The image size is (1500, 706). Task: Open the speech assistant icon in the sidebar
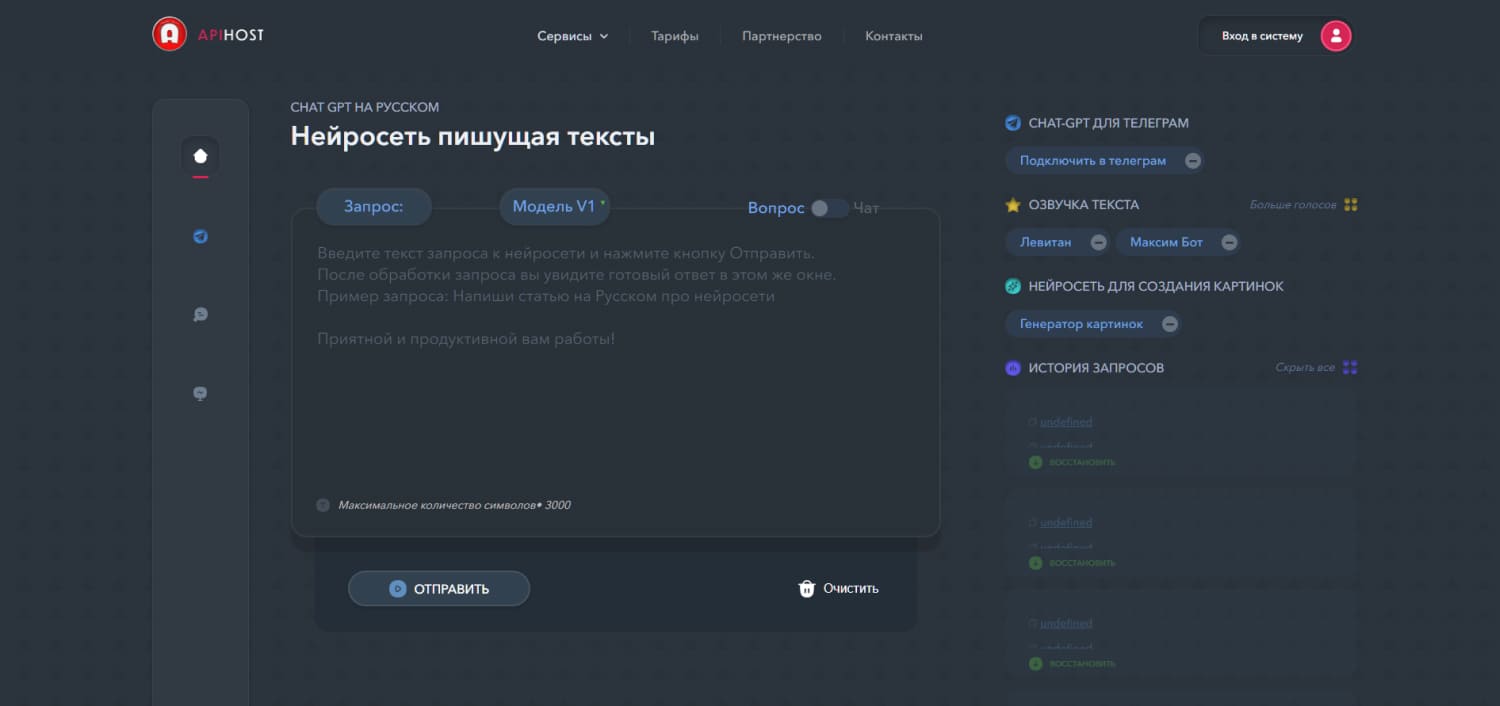pyautogui.click(x=200, y=393)
